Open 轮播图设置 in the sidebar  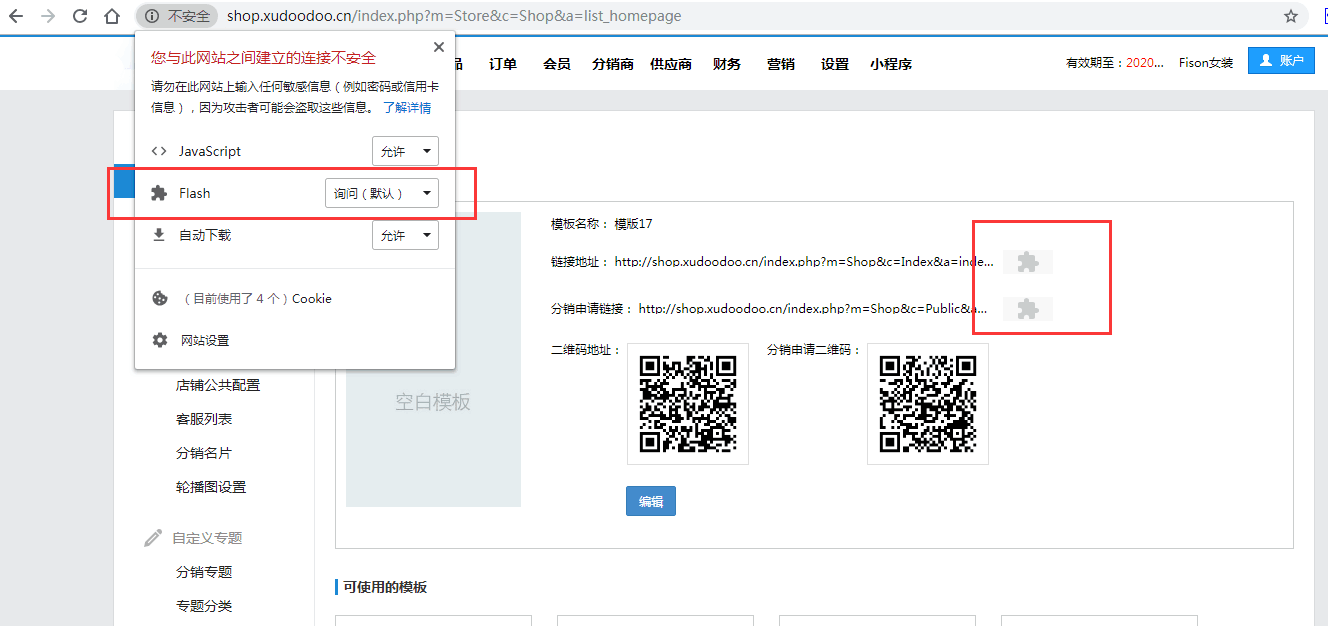[x=210, y=487]
